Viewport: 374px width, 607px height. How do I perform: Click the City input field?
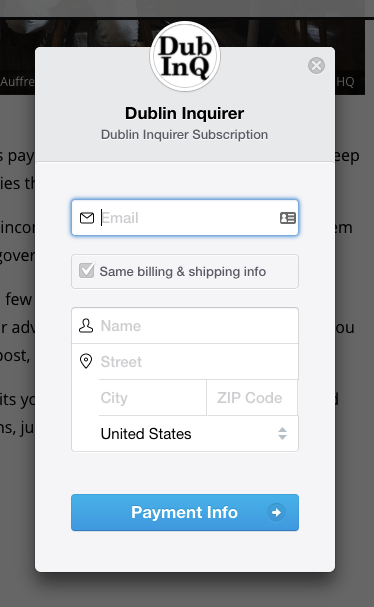pos(153,398)
